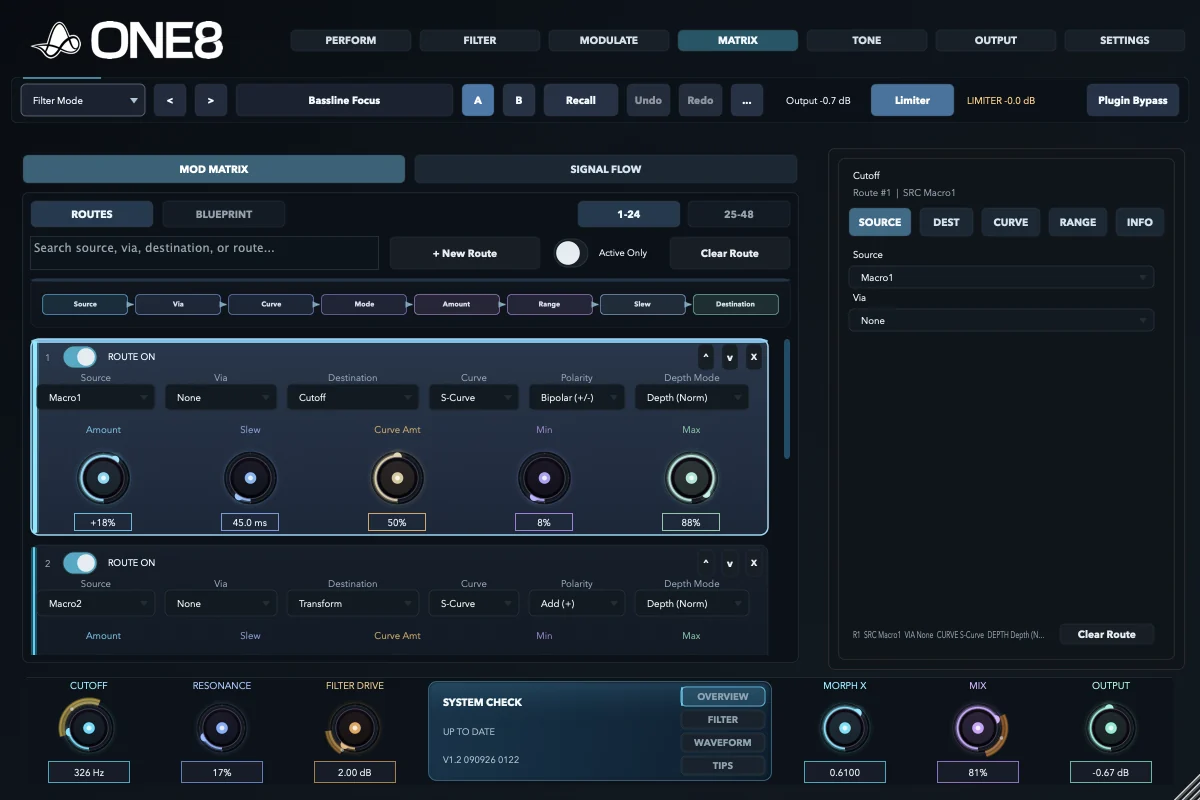The image size is (1200, 800).
Task: Click the previous preset arrow button
Action: pyautogui.click(x=170, y=100)
